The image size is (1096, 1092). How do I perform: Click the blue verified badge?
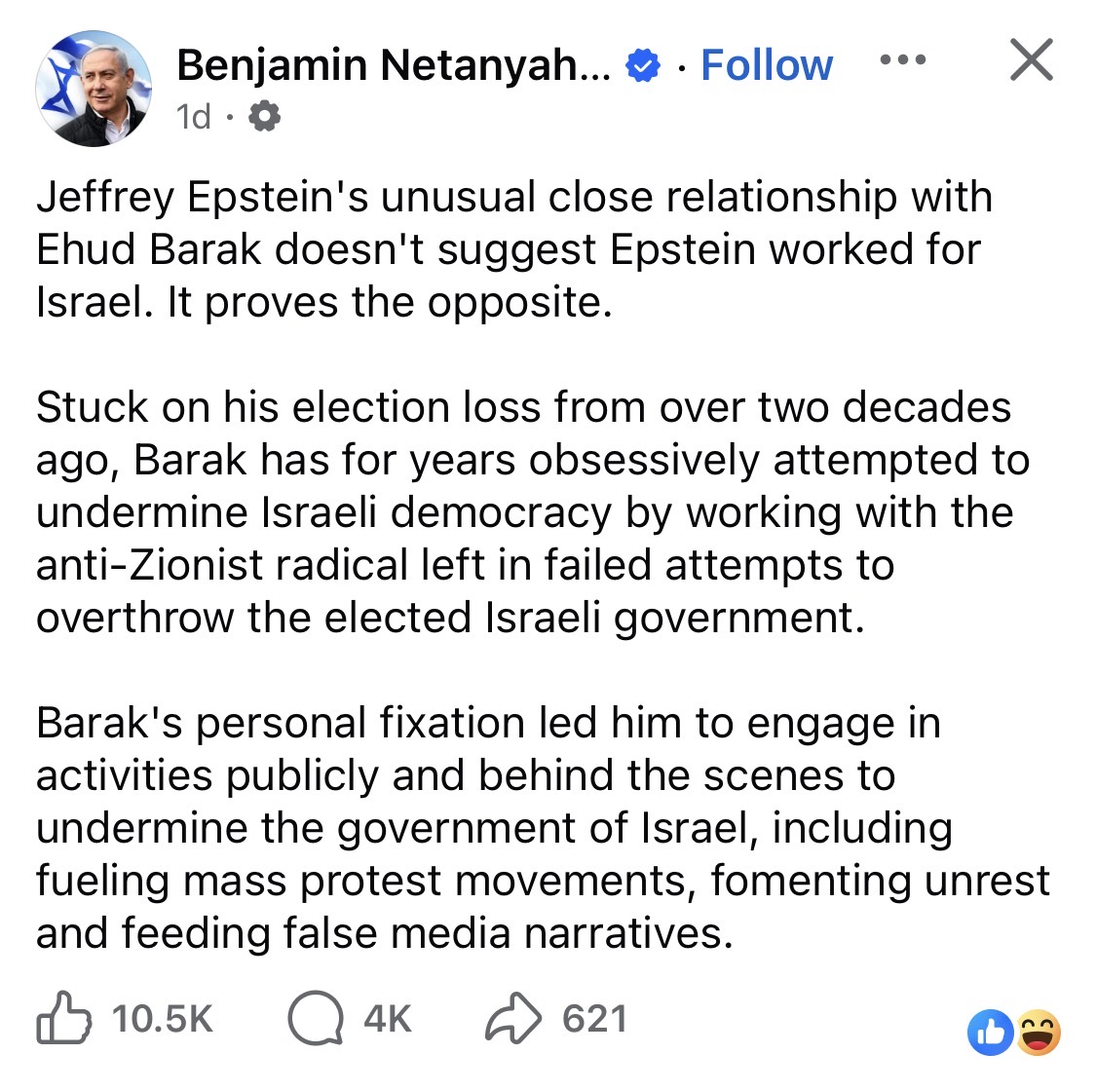642,66
